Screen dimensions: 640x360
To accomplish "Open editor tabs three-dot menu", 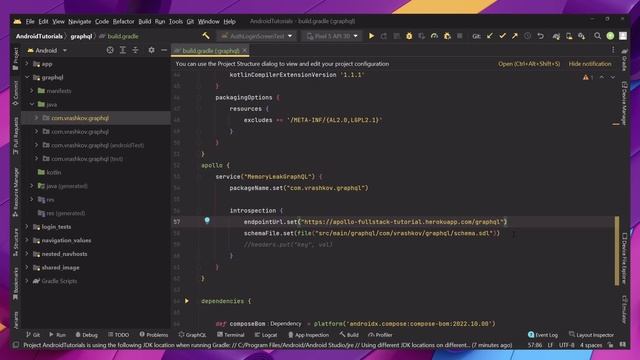I will (x=613, y=50).
